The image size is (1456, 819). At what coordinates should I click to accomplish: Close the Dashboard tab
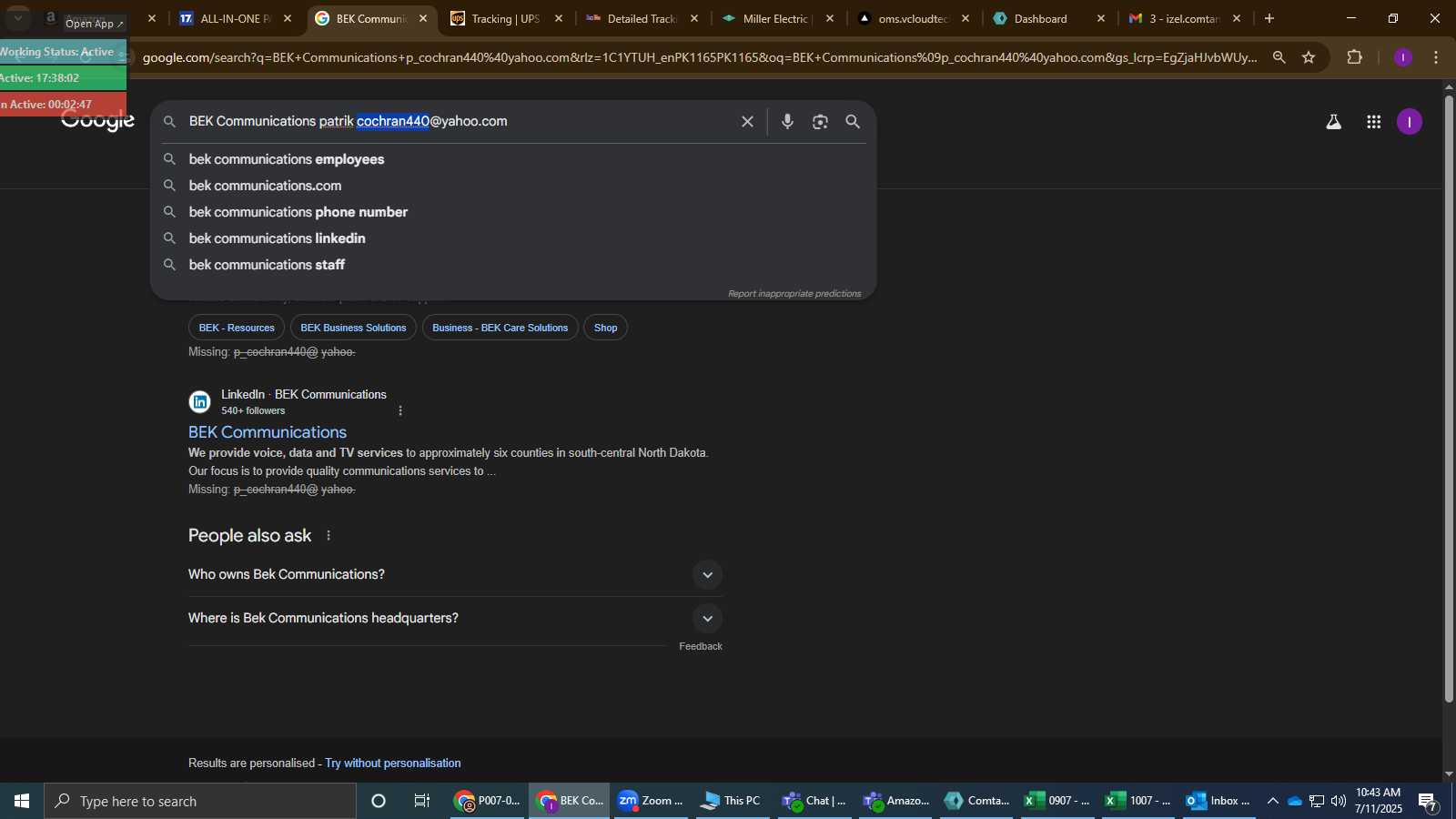pyautogui.click(x=1101, y=18)
